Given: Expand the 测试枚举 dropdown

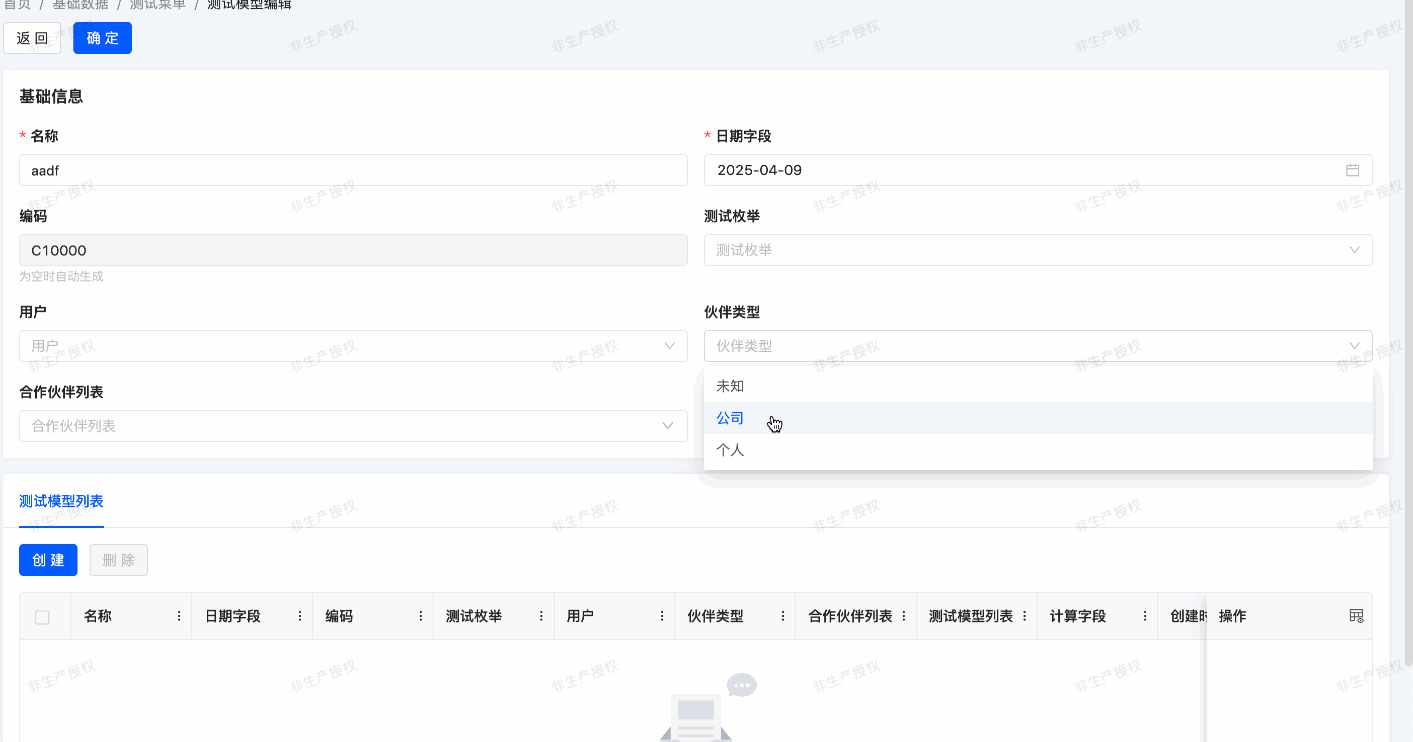Looking at the screenshot, I should [1037, 250].
